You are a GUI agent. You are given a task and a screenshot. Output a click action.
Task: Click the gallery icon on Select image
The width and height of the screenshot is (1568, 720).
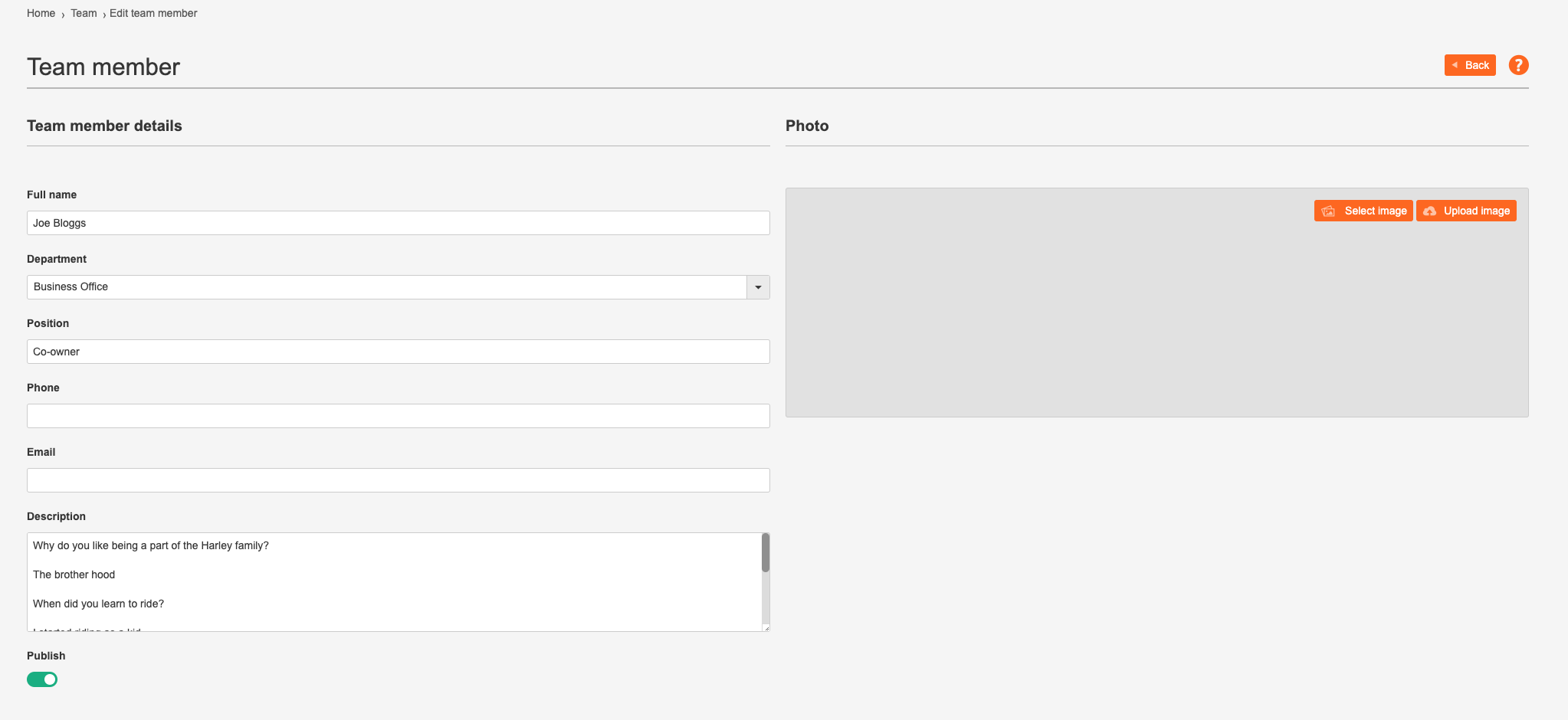[x=1329, y=211]
